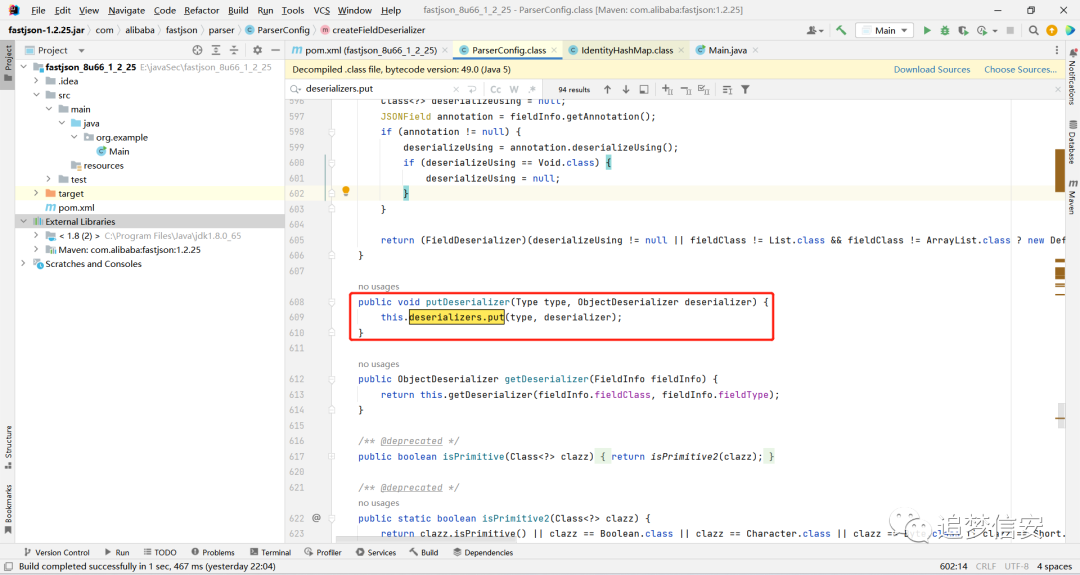Expand the test folder
1080x575 pixels.
[x=49, y=179]
